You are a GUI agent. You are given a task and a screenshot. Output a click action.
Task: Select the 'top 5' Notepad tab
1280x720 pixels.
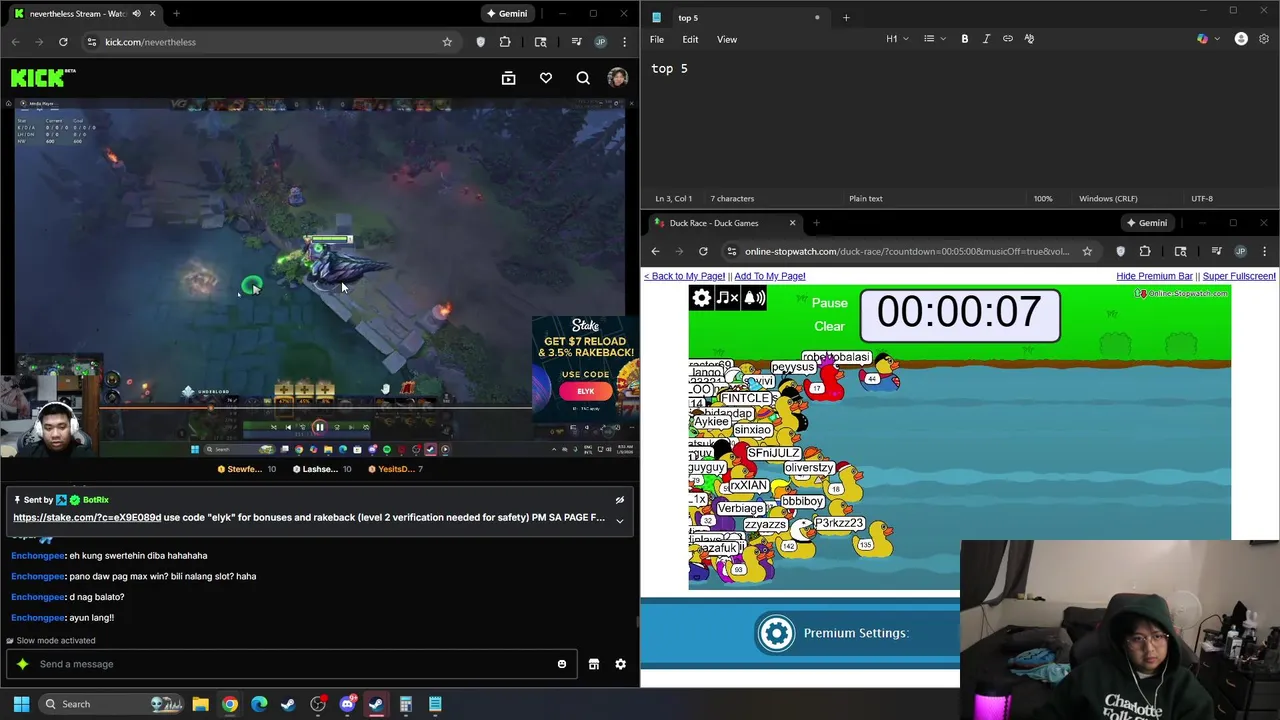pyautogui.click(x=737, y=17)
